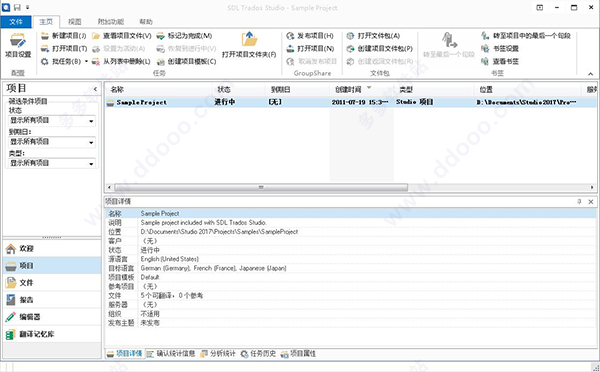600x372 pixels.
Task: Sort by 到期日 column header
Action: (298, 90)
